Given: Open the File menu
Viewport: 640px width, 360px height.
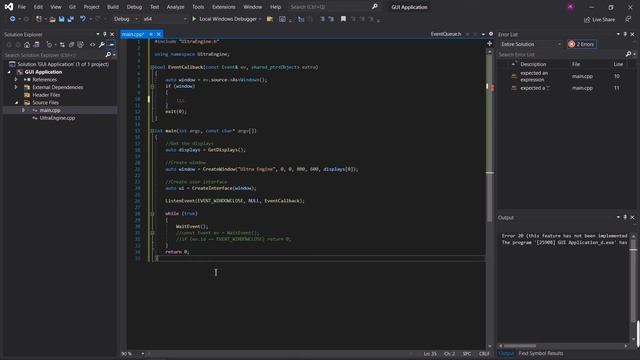Looking at the screenshot, I should (x=22, y=7).
